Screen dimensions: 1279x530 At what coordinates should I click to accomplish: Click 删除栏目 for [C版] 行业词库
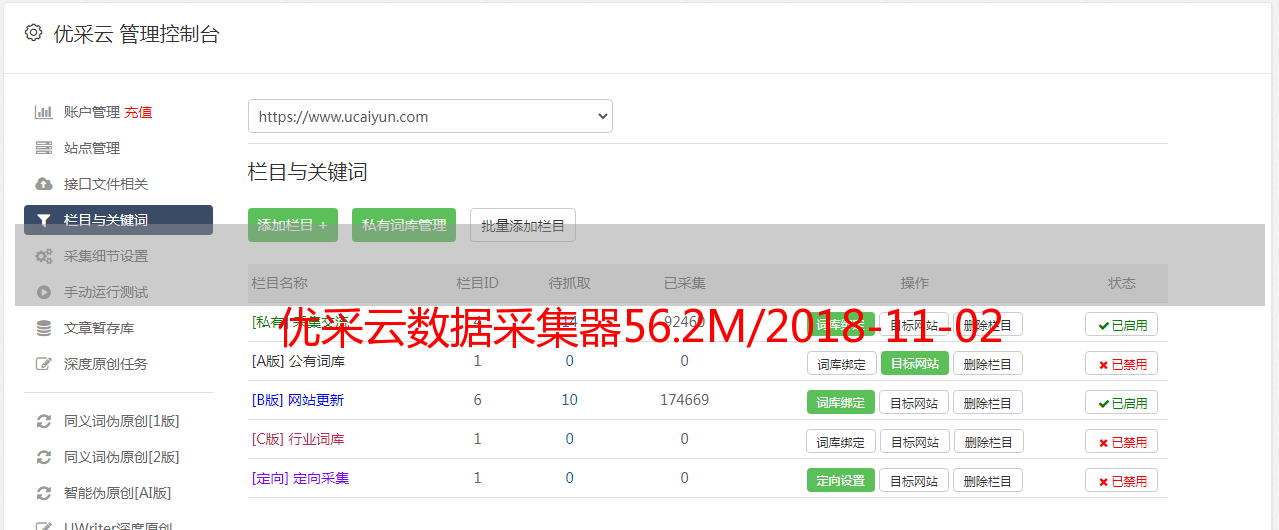pos(988,441)
